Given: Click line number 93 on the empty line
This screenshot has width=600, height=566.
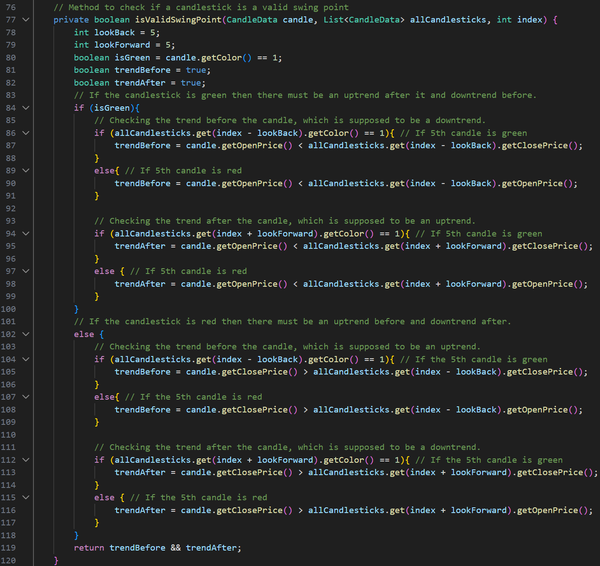Looking at the screenshot, I should coord(16,221).
